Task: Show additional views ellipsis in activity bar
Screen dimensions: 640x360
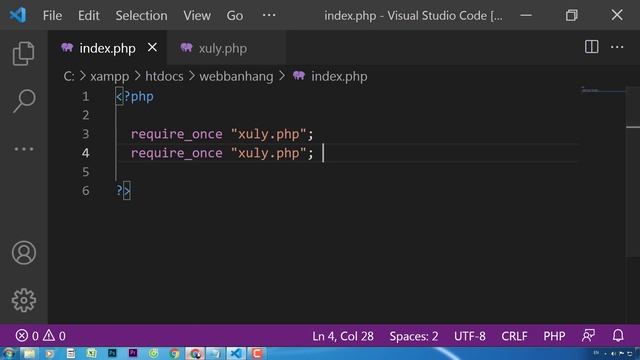Action: coord(24,149)
